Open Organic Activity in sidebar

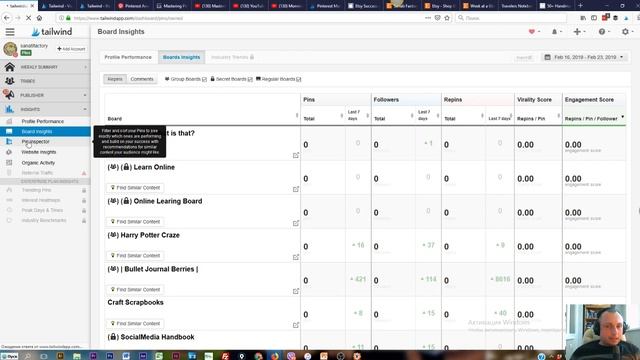(38, 162)
